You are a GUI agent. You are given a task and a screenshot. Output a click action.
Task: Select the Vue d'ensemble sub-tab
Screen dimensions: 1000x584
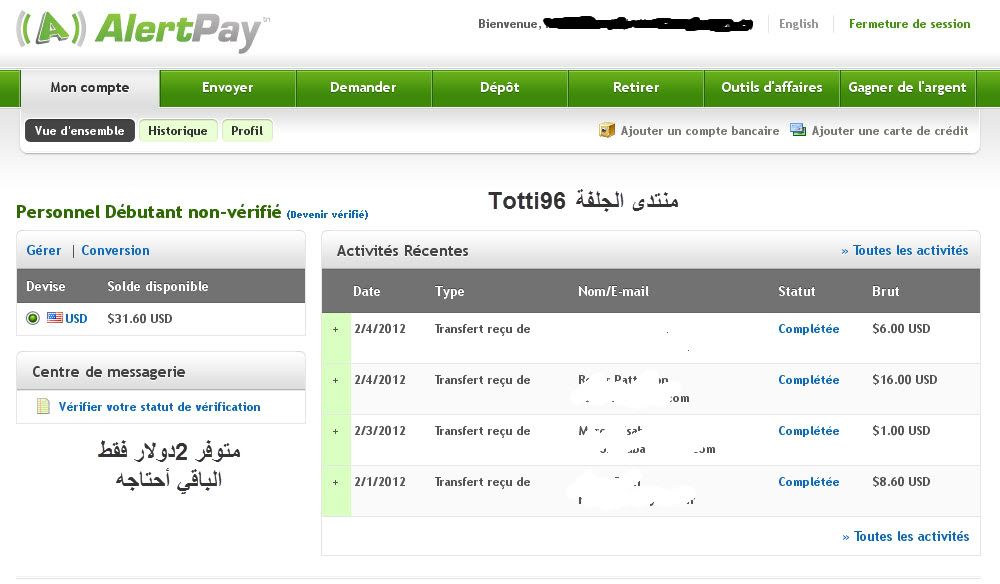click(80, 131)
